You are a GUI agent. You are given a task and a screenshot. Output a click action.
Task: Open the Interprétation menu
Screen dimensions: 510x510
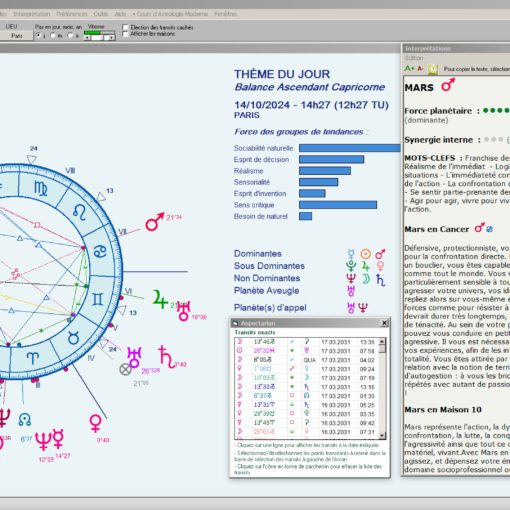(x=32, y=14)
